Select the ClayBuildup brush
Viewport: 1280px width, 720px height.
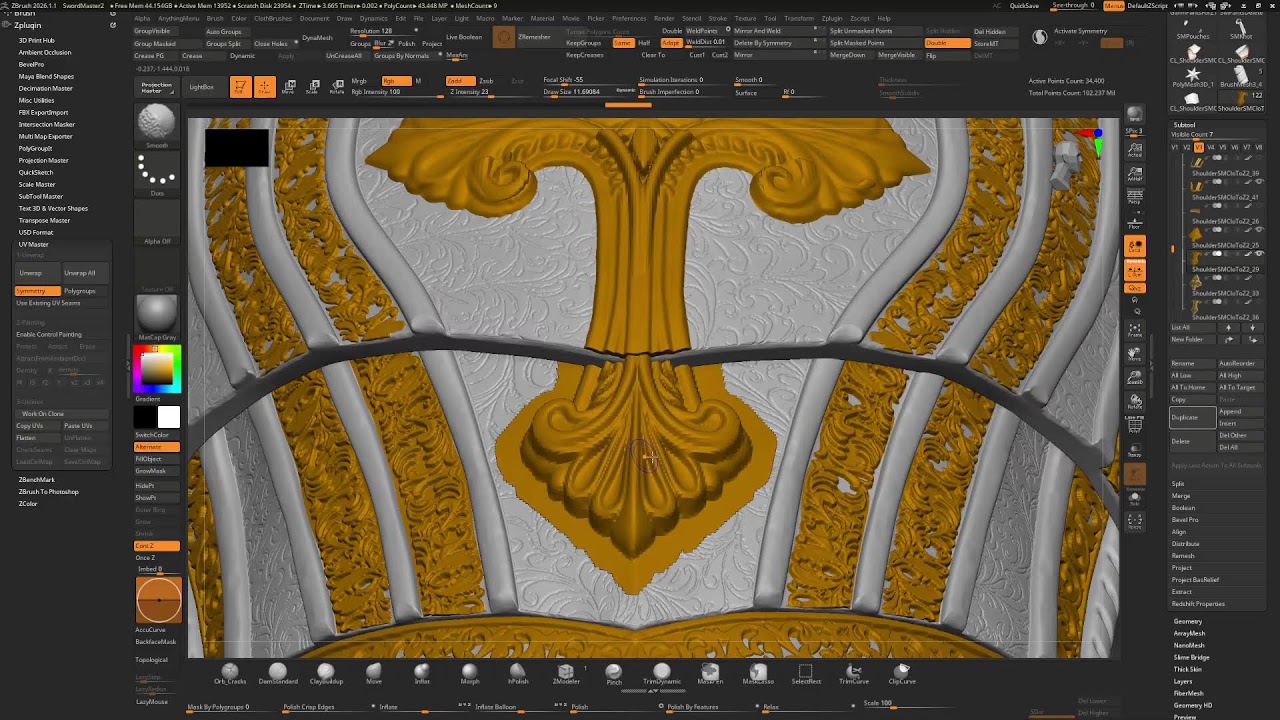(326, 673)
